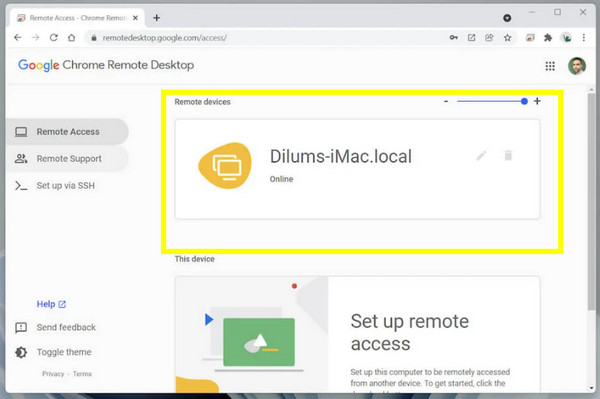
Task: Switch to Remote Support section
Action: (x=68, y=158)
